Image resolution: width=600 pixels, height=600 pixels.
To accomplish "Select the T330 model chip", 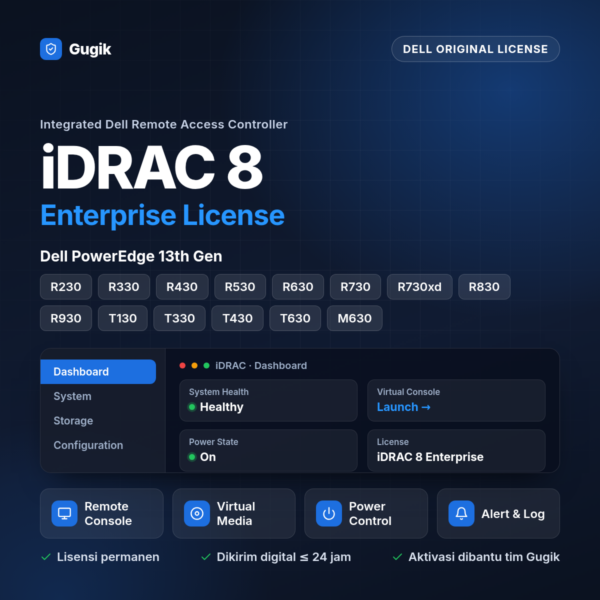I will tap(179, 318).
